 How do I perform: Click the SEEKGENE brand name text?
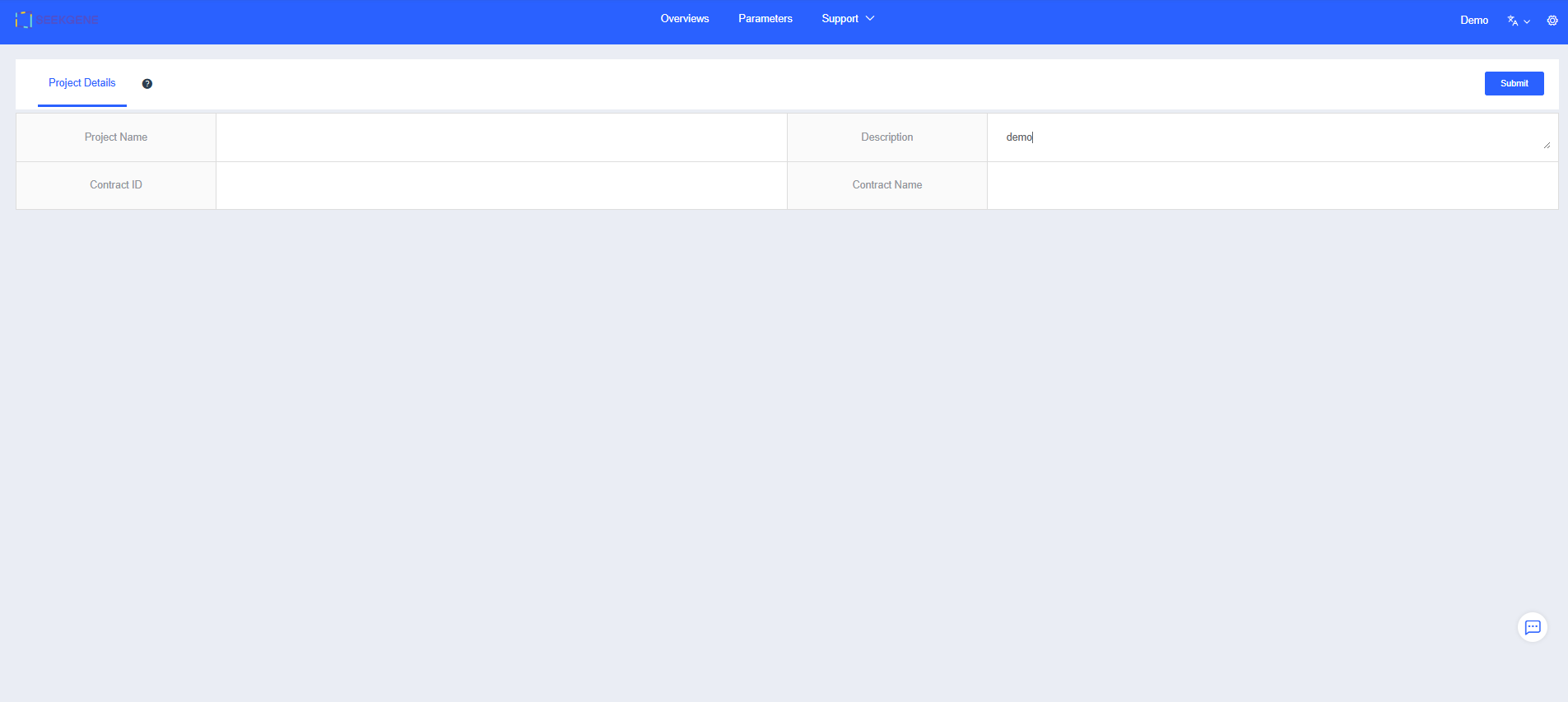pos(67,20)
